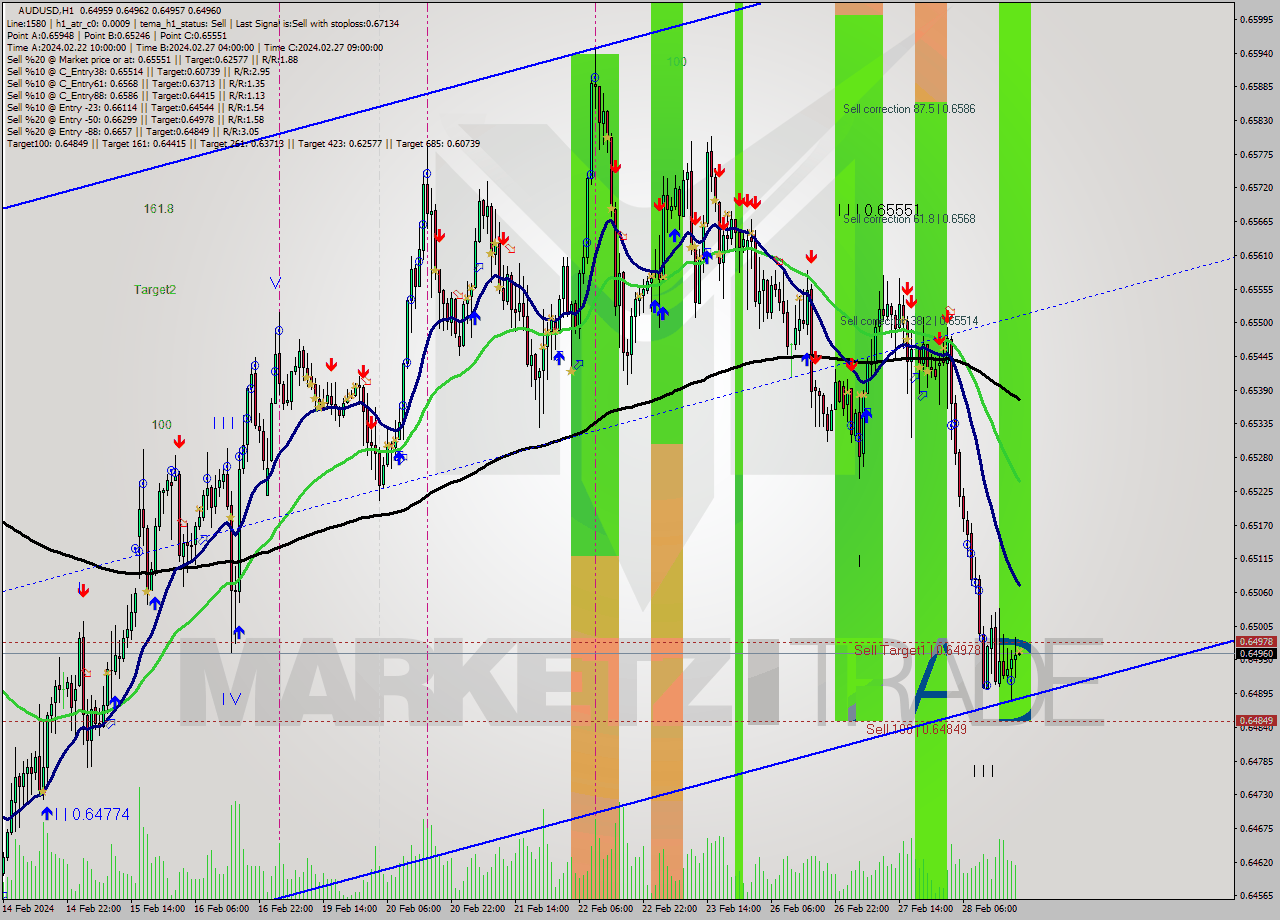This screenshot has width=1280, height=920.
Task: Click the '27 Feb 14:00' time label
Action: pyautogui.click(x=926, y=910)
